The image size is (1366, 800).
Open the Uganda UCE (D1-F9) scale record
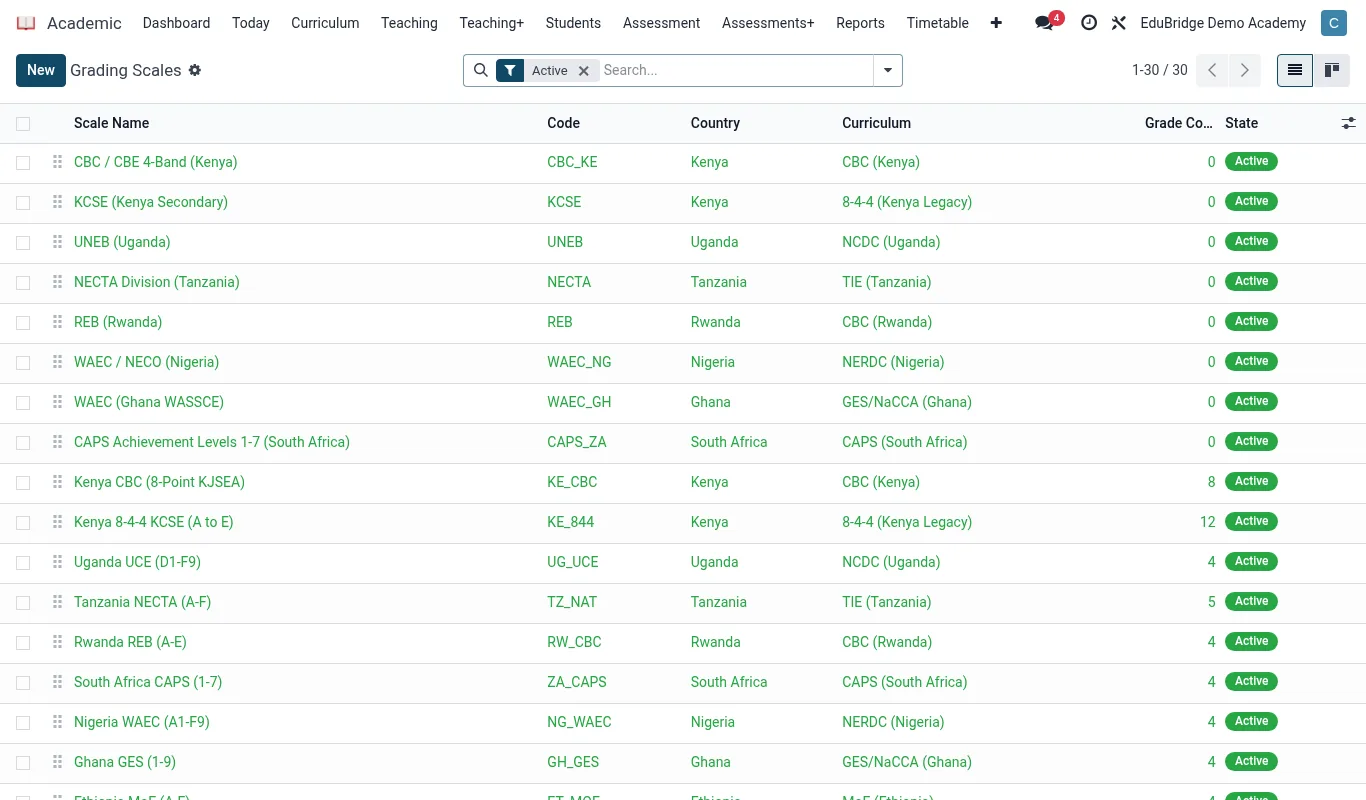click(137, 562)
